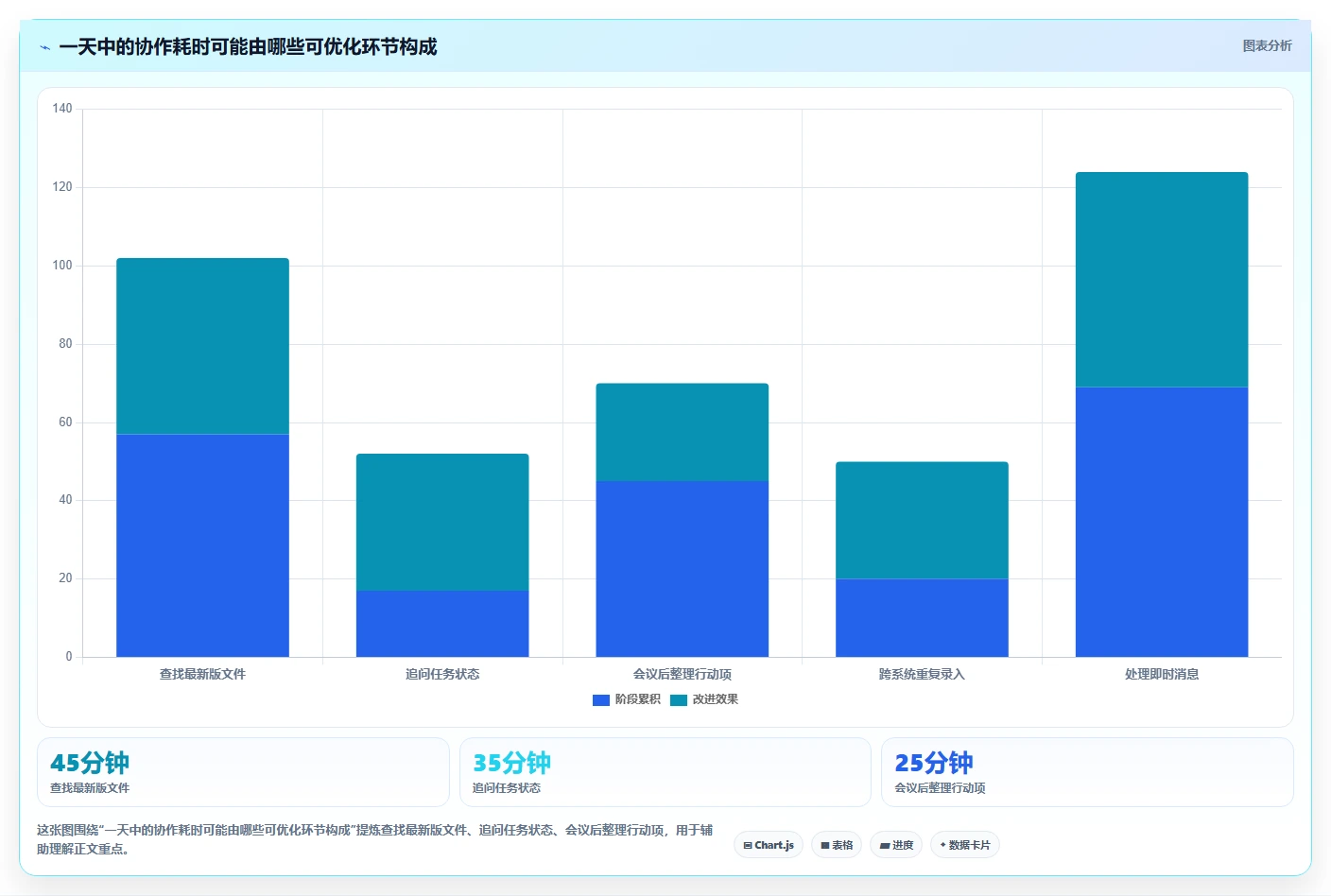Viewport: 1331px width, 896px height.
Task: Click the 图表分析 label in header
Action: (1267, 45)
